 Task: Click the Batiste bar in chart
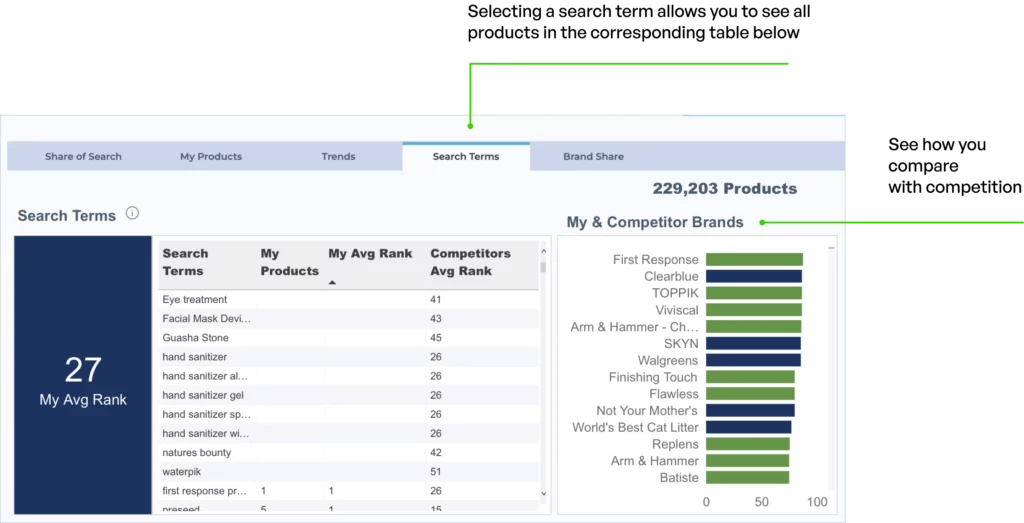[747, 478]
